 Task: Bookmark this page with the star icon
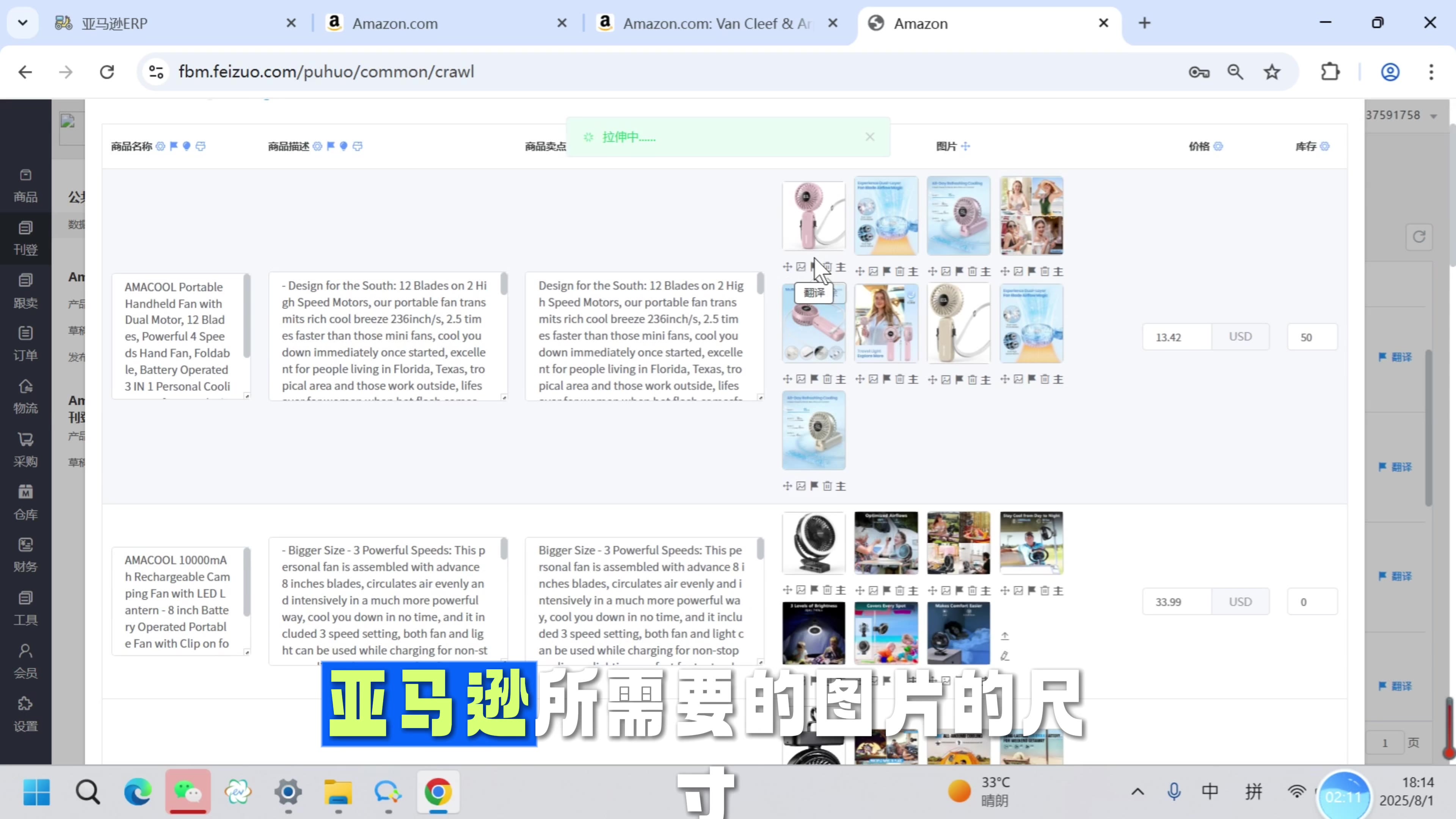pos(1272,72)
